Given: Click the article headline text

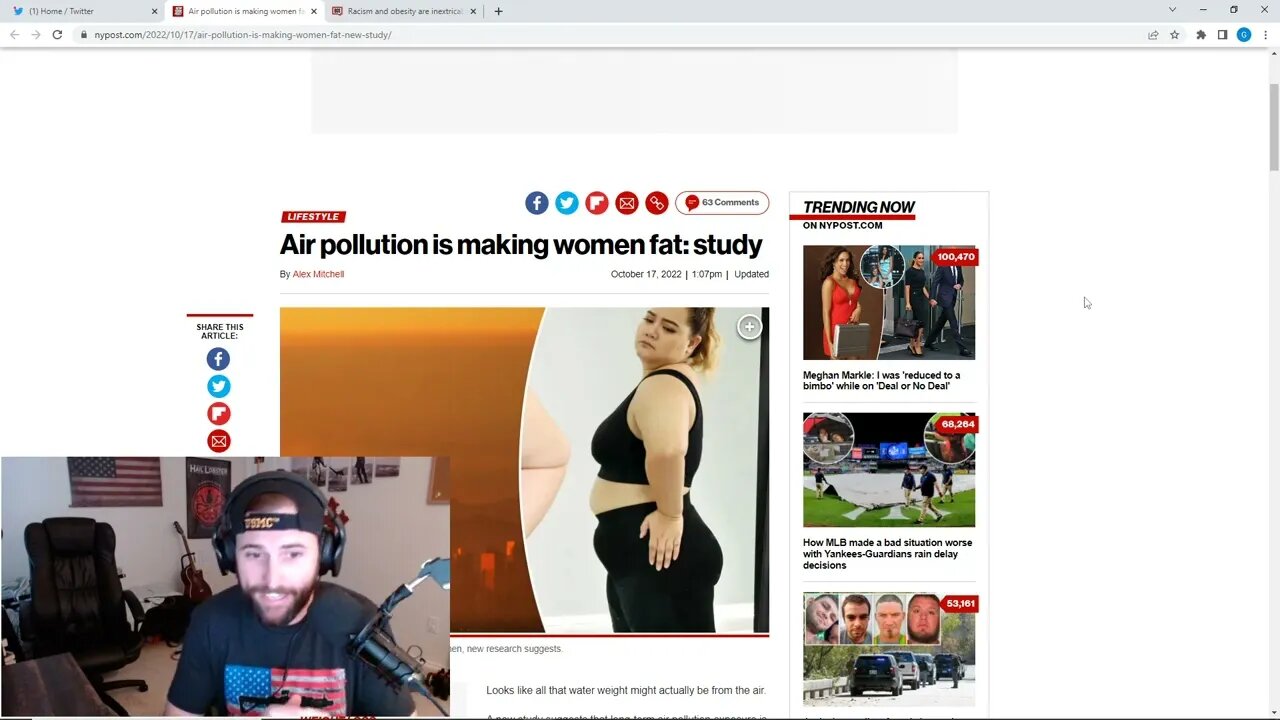Looking at the screenshot, I should (x=521, y=245).
